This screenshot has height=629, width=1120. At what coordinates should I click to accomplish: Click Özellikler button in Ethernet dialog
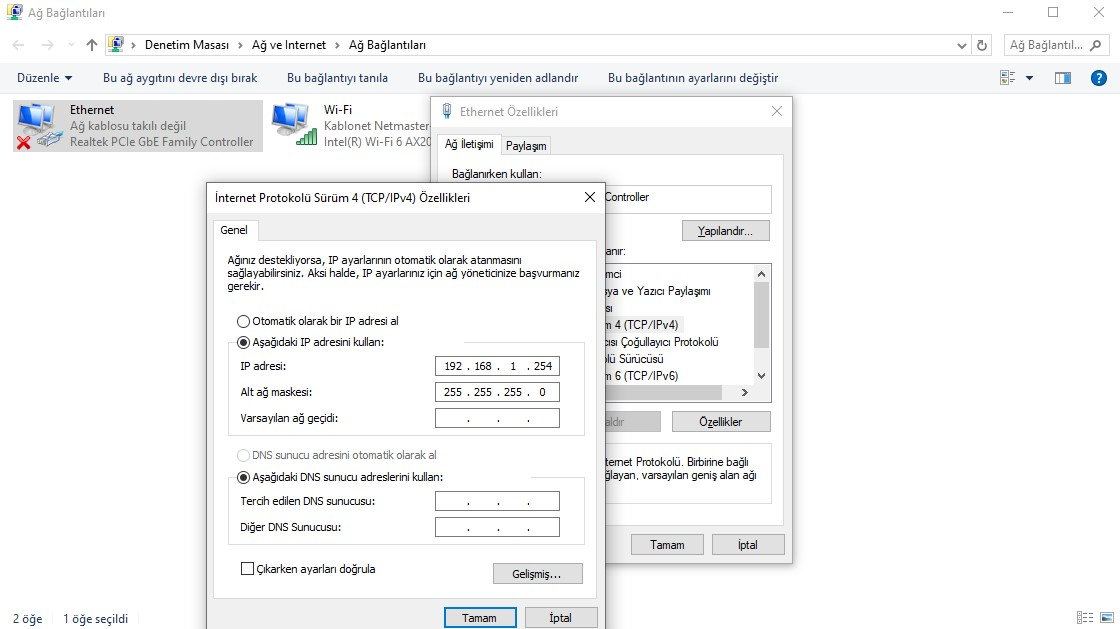coord(721,421)
